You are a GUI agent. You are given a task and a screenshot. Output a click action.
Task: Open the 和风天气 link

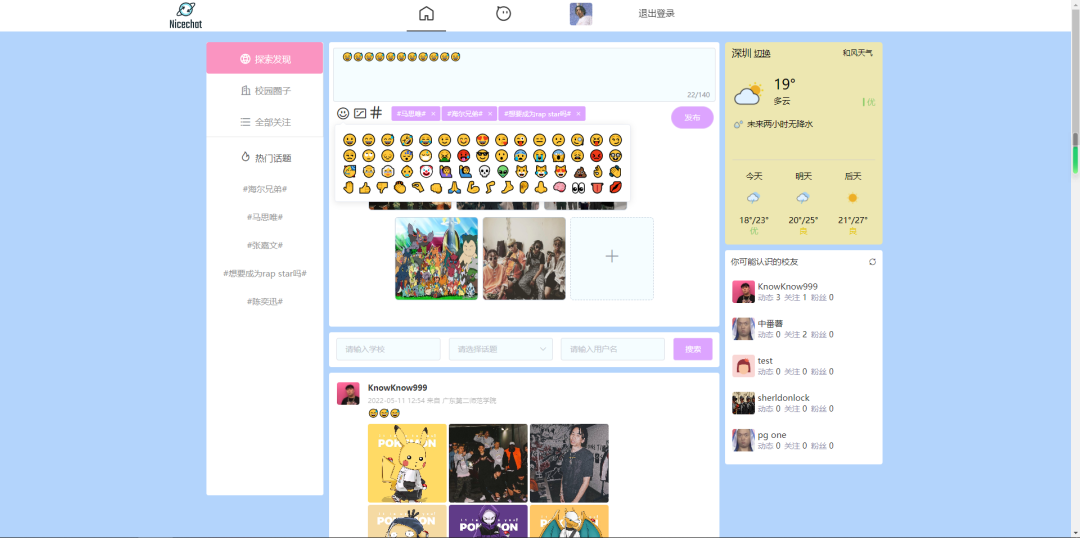(x=858, y=53)
